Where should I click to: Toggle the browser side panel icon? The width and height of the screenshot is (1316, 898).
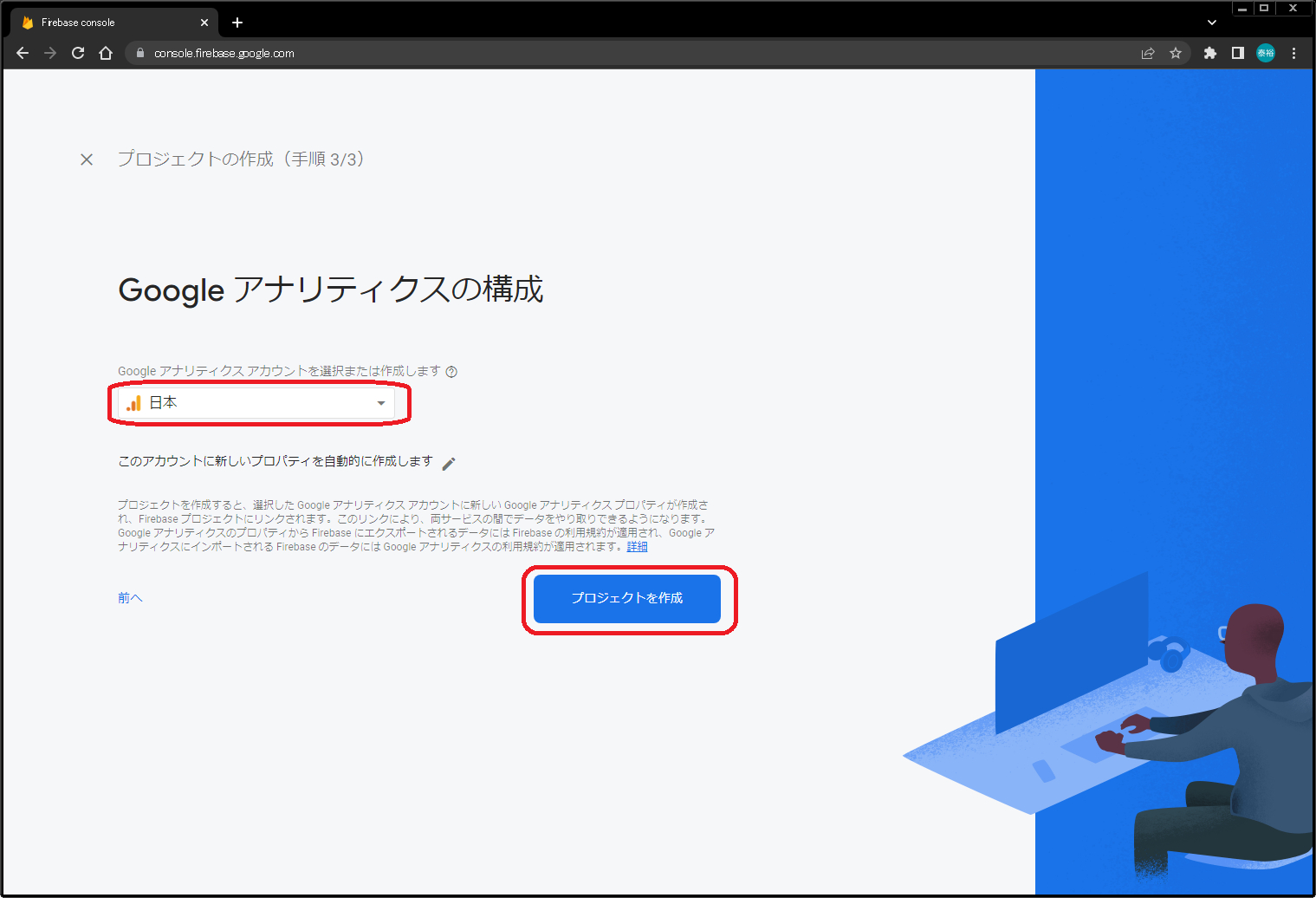click(1238, 53)
